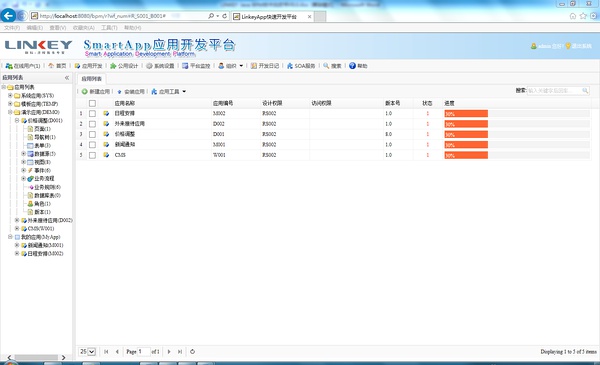Check the checkbox for the CMS row

[x=92, y=155]
